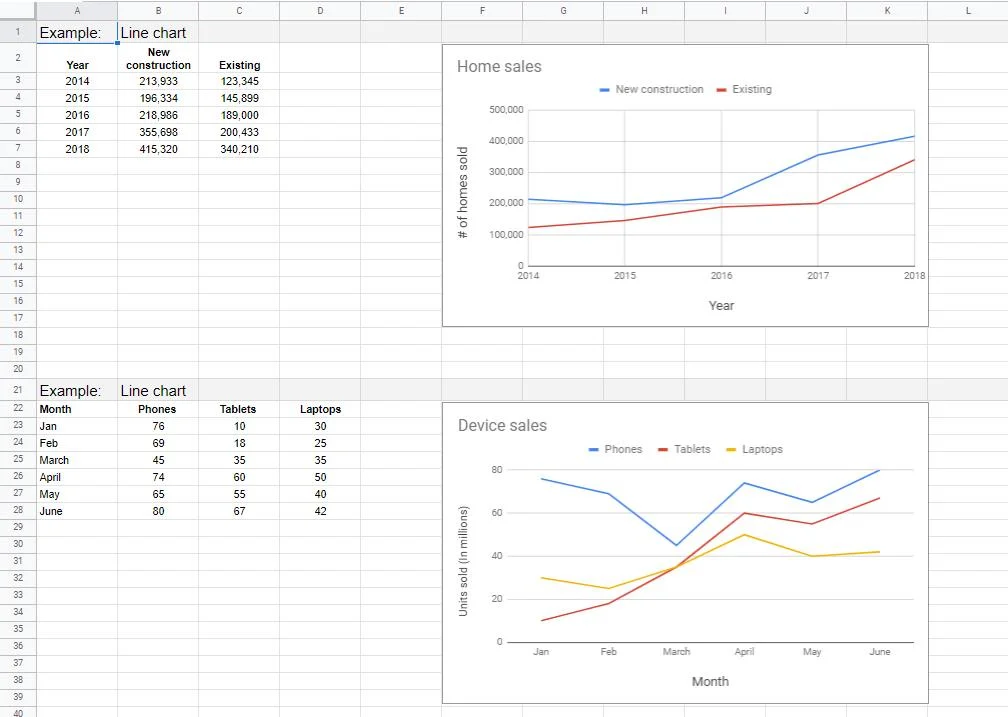
Task: Select column D header
Action: point(319,10)
